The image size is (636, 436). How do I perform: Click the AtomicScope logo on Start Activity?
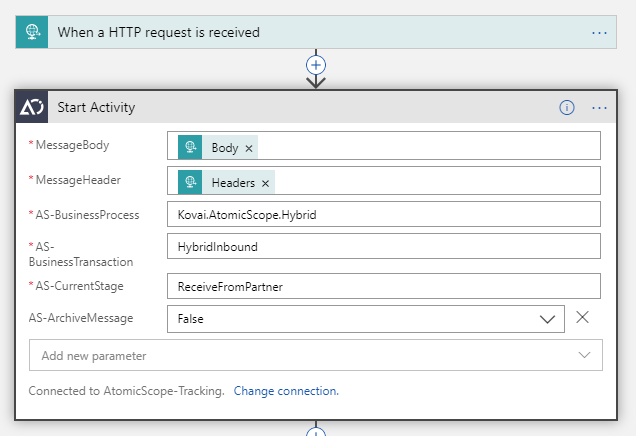click(32, 107)
